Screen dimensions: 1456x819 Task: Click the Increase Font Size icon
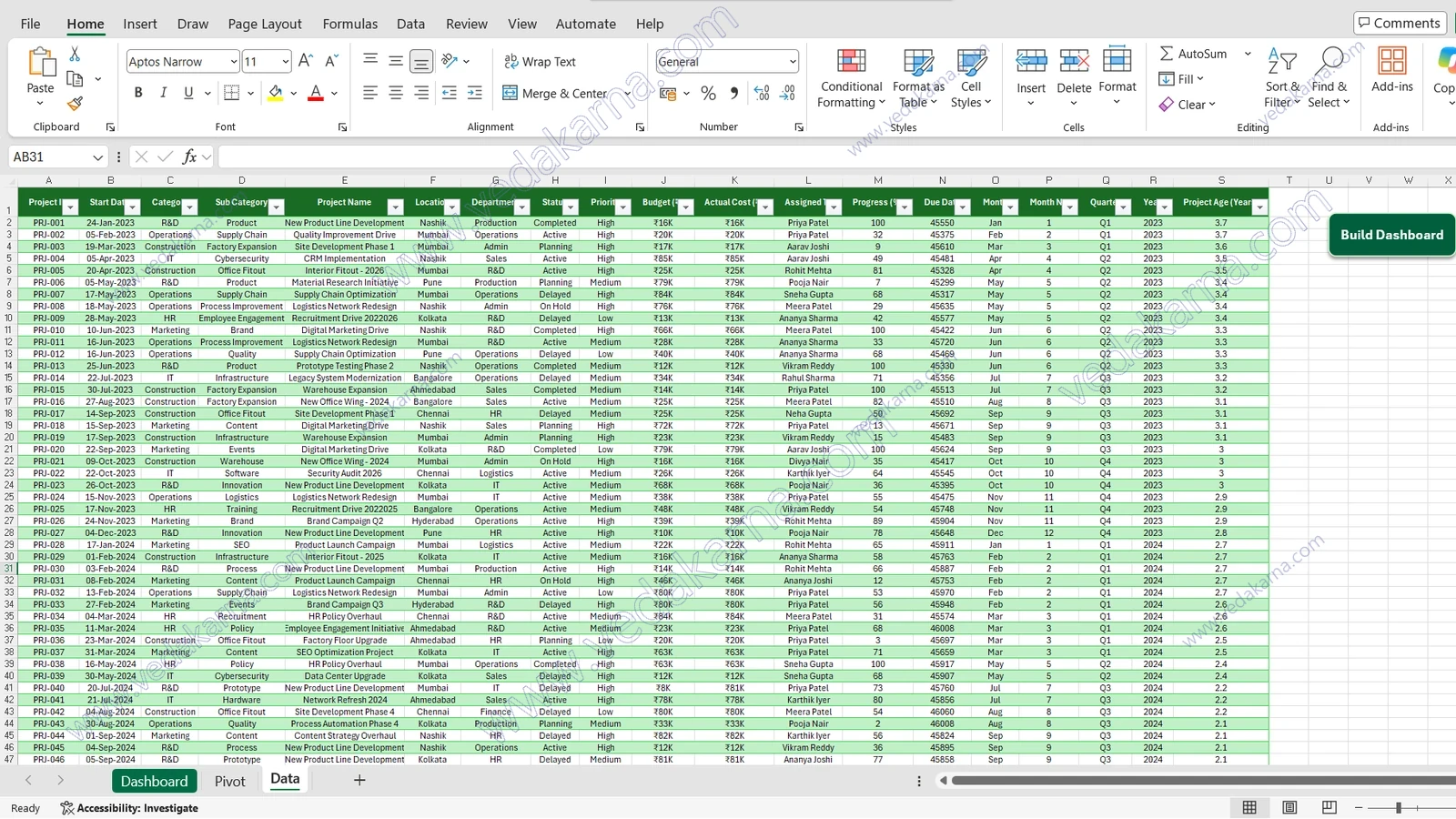(x=306, y=61)
